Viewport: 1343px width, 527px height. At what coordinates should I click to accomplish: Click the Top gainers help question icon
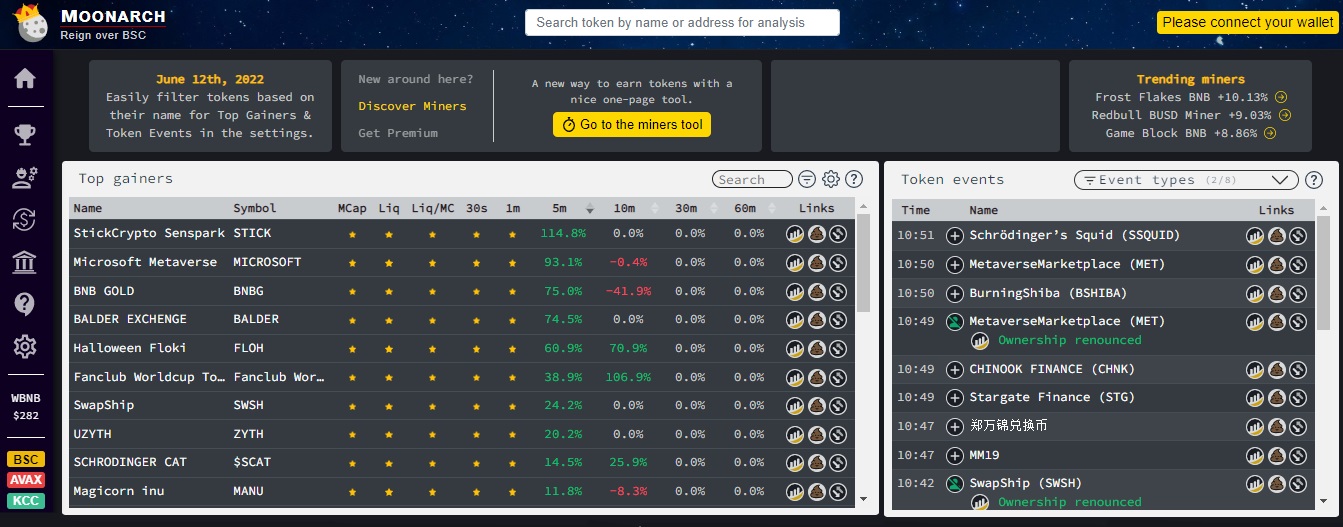[854, 179]
